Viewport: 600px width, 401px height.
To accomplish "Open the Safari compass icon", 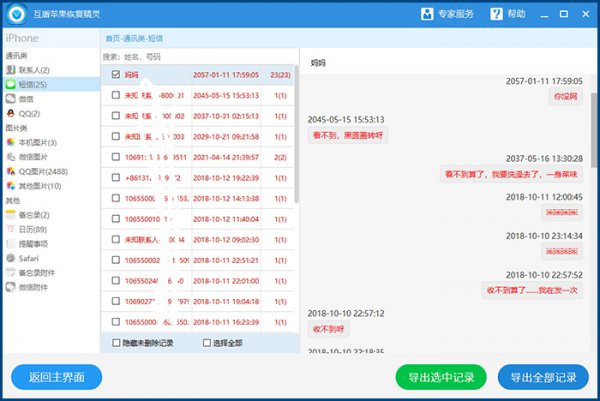I will [x=11, y=258].
